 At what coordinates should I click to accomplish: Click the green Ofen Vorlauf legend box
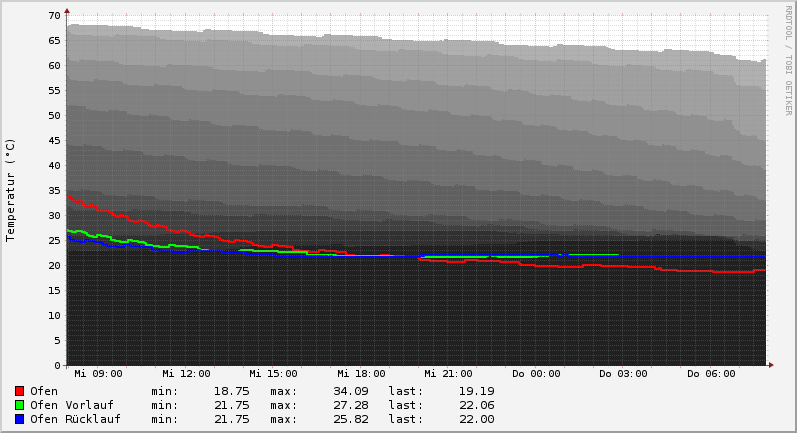click(x=19, y=405)
